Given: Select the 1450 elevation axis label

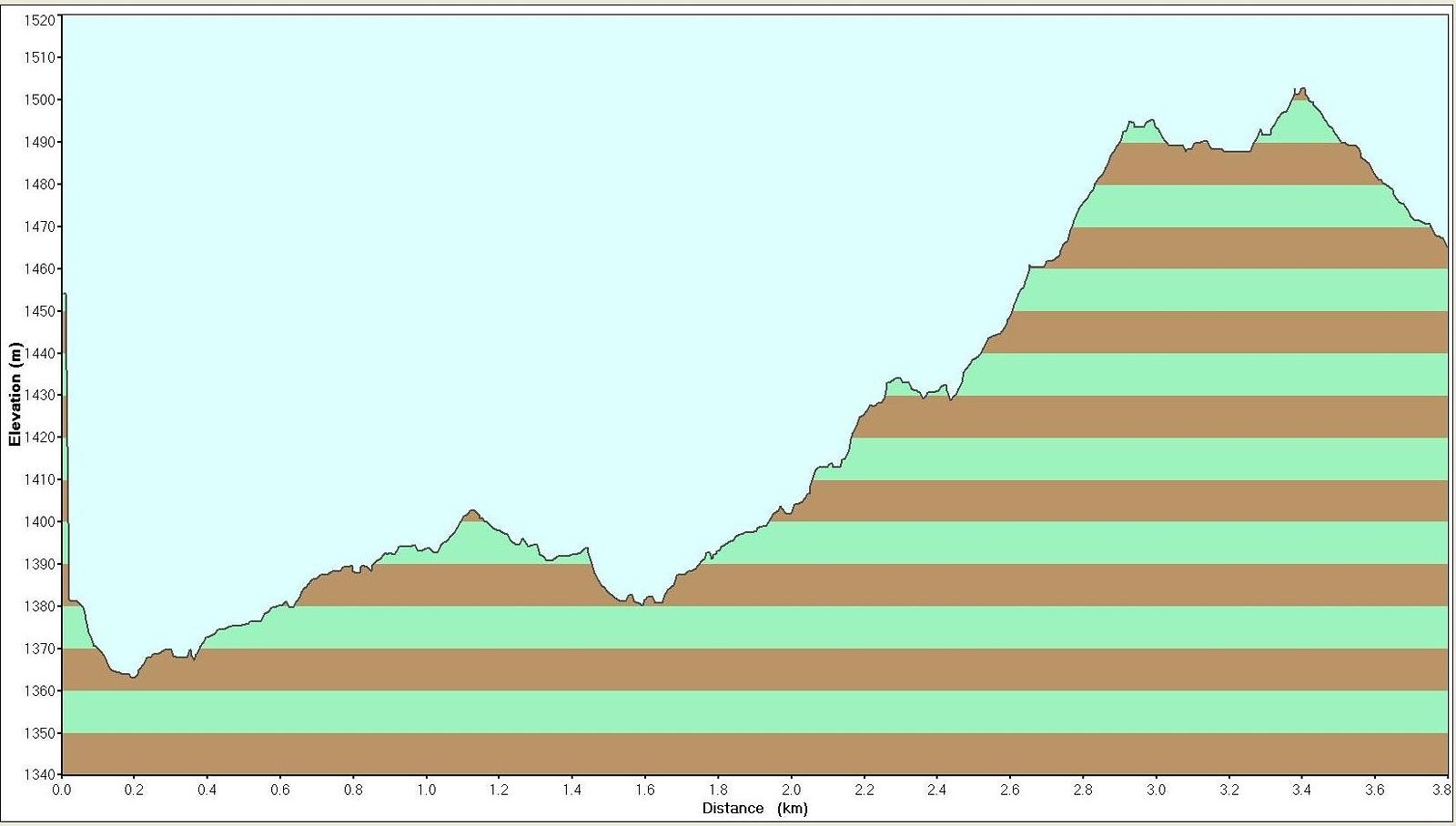Looking at the screenshot, I should (39, 311).
